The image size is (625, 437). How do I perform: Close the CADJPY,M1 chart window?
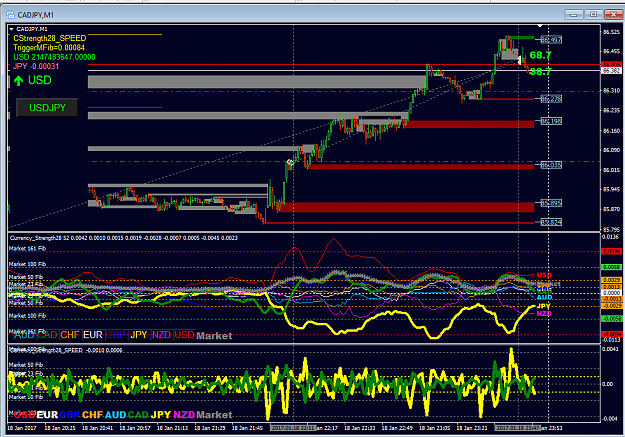tap(613, 15)
